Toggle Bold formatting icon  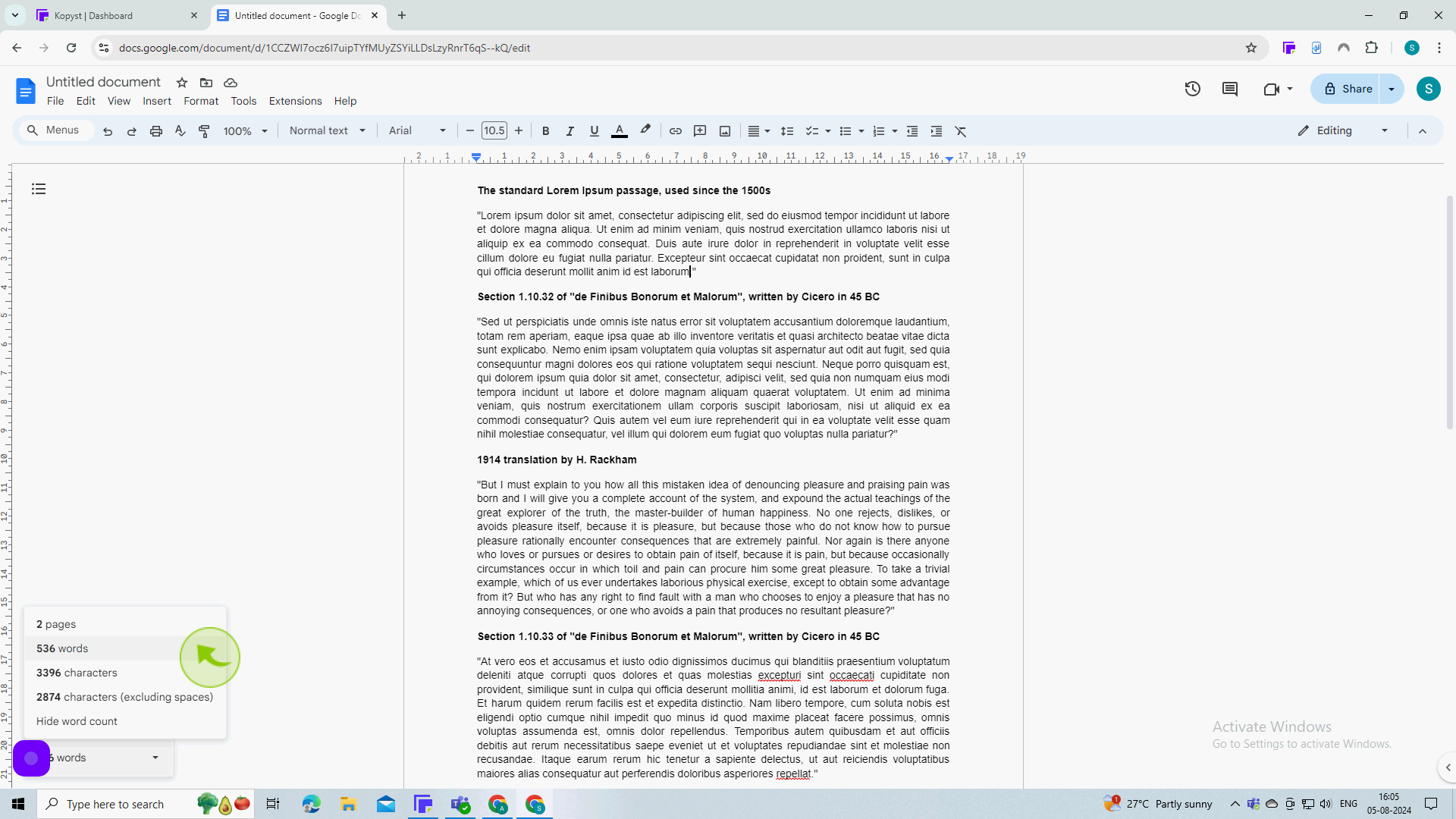tap(545, 131)
